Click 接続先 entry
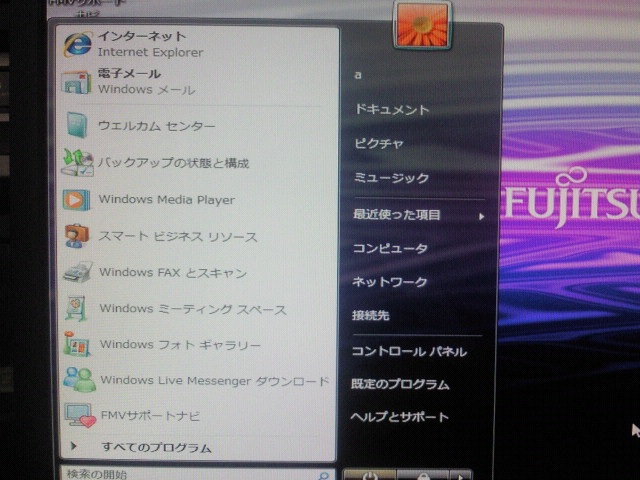Screen dimensions: 640x480 [x=371, y=315]
